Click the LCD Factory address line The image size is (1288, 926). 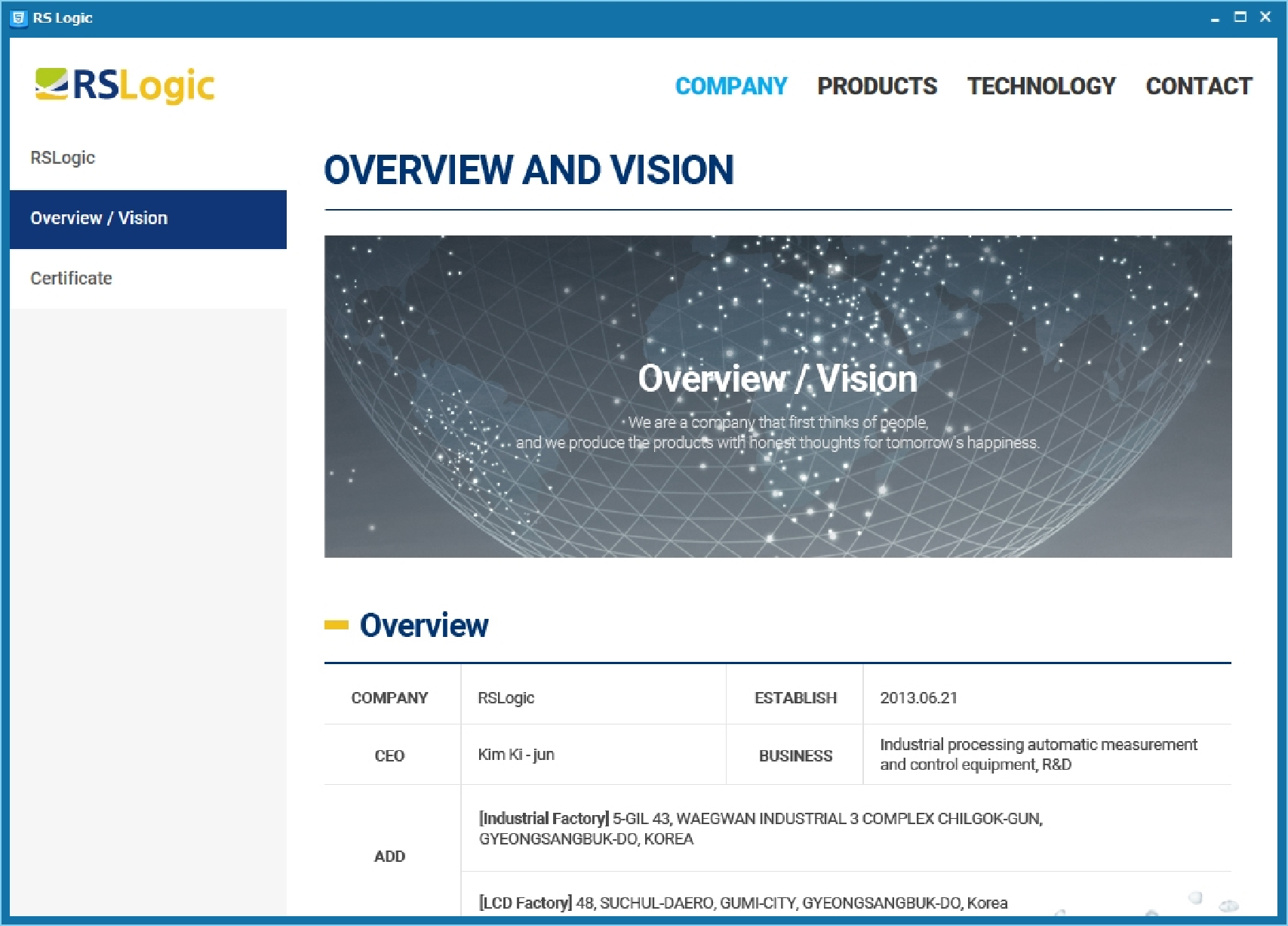tap(742, 903)
